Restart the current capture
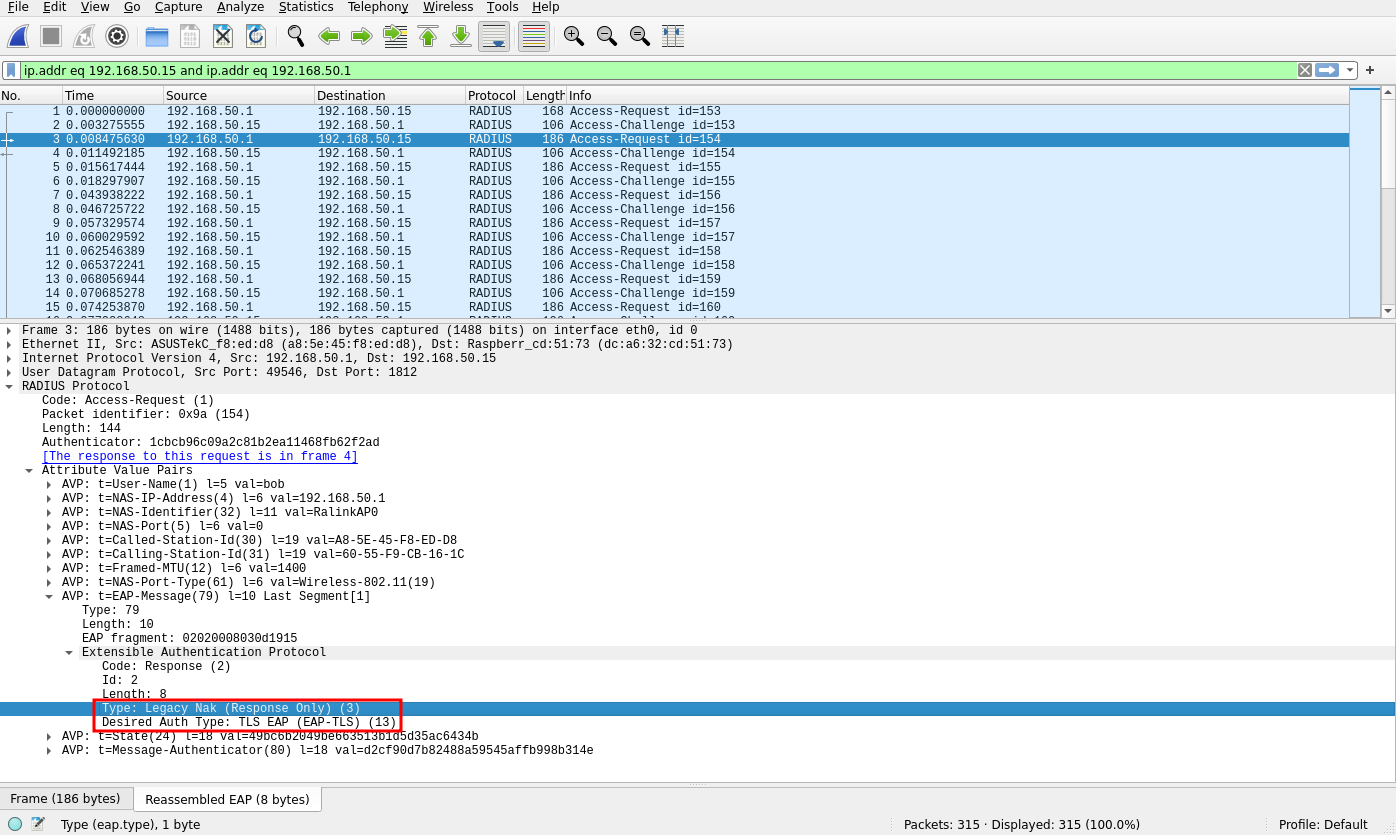The height and width of the screenshot is (835, 1396). [82, 36]
